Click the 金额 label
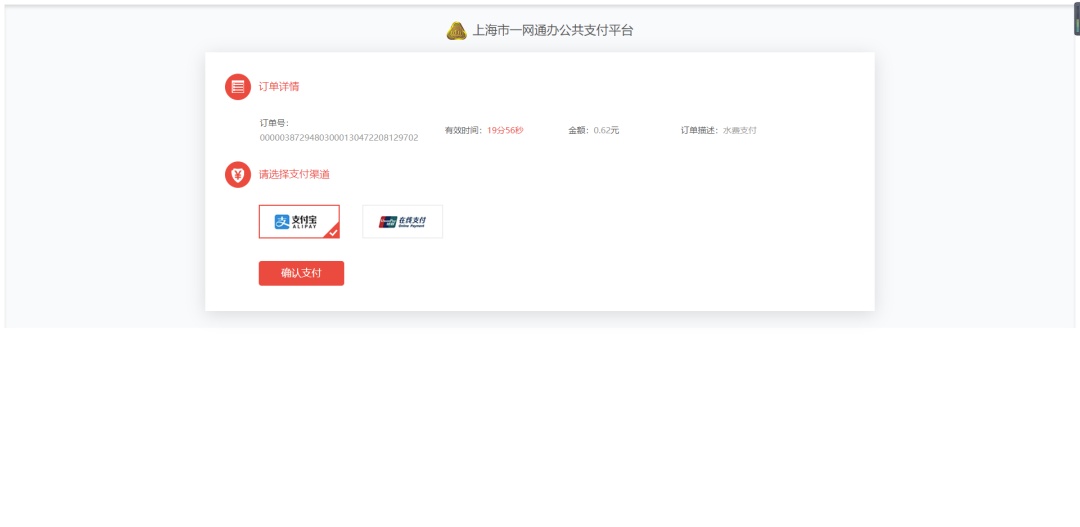 coord(581,130)
